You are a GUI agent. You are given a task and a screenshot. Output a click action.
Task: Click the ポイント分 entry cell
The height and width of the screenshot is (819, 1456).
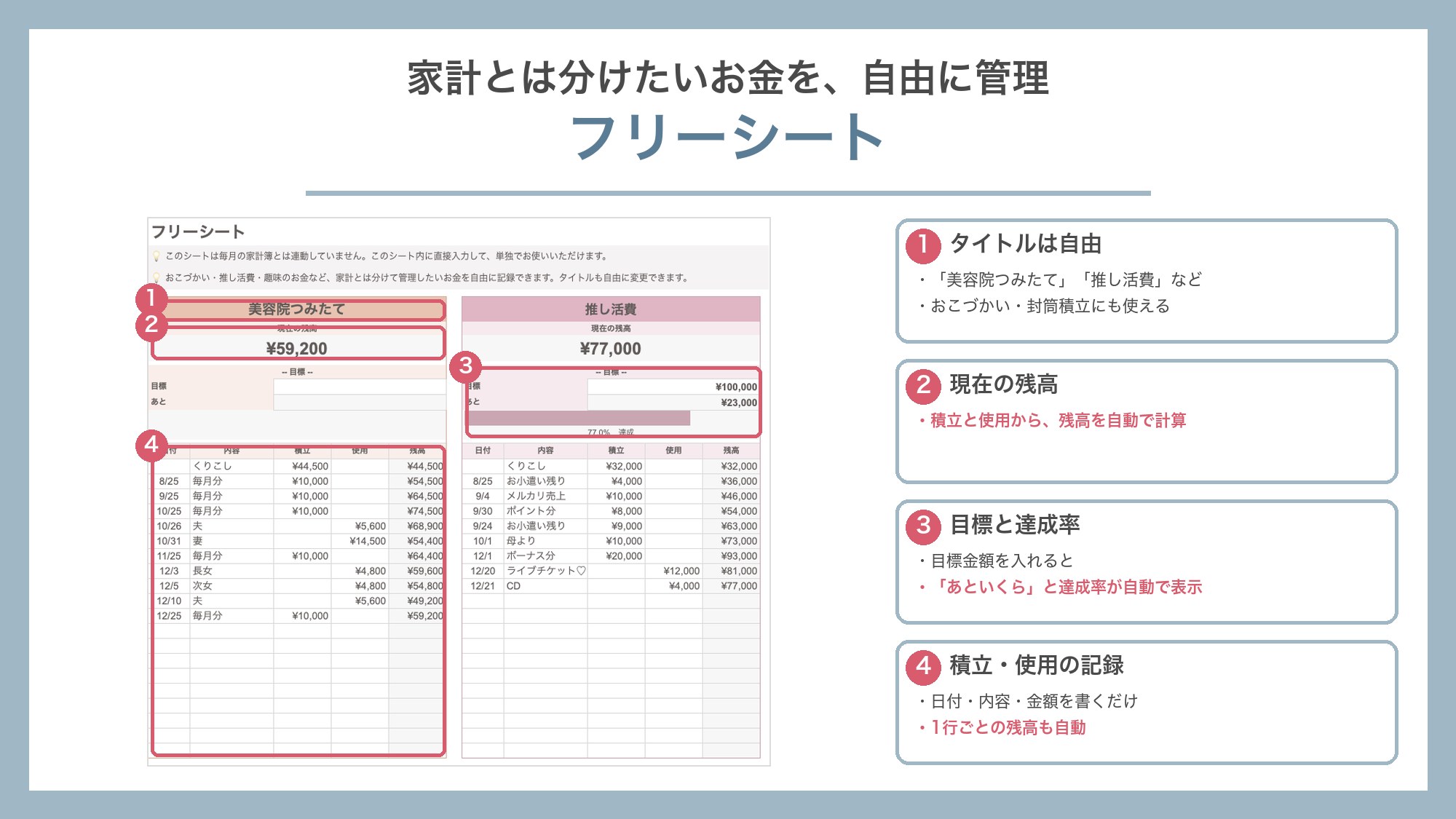[x=545, y=511]
